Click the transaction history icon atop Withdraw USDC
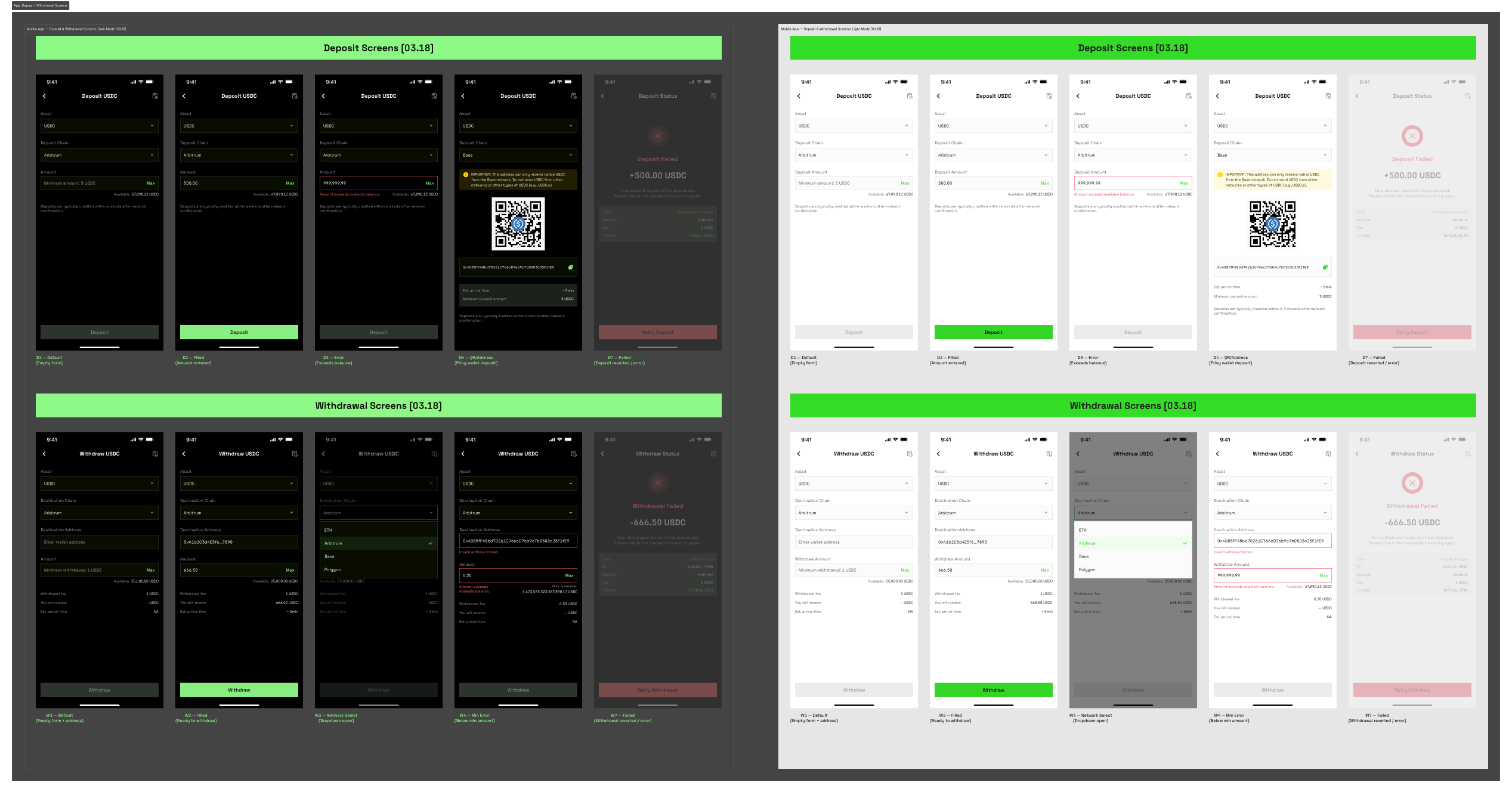Screen dimensions: 1512x793 pyautogui.click(x=156, y=453)
